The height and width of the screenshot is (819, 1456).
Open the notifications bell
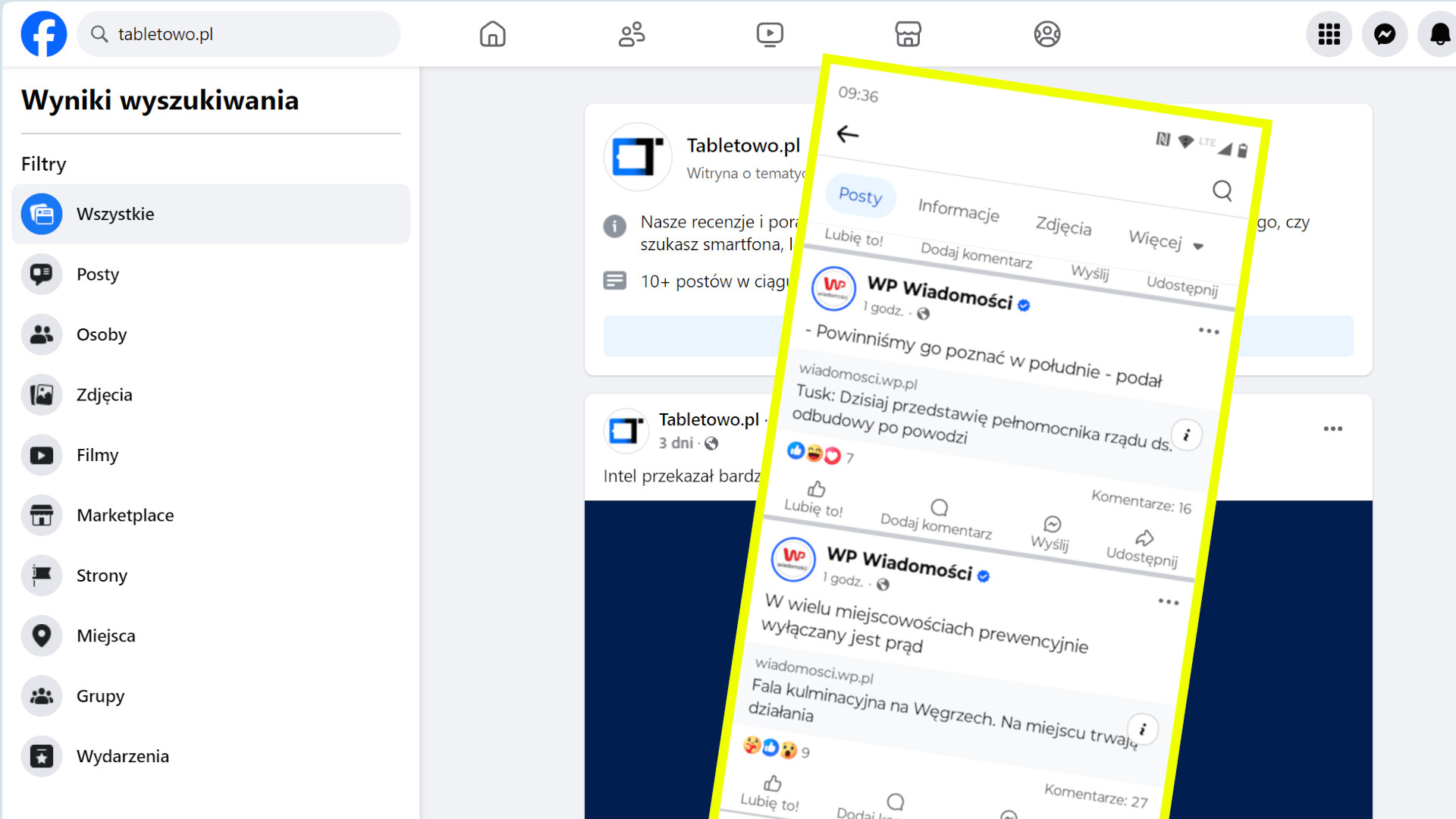point(1439,34)
